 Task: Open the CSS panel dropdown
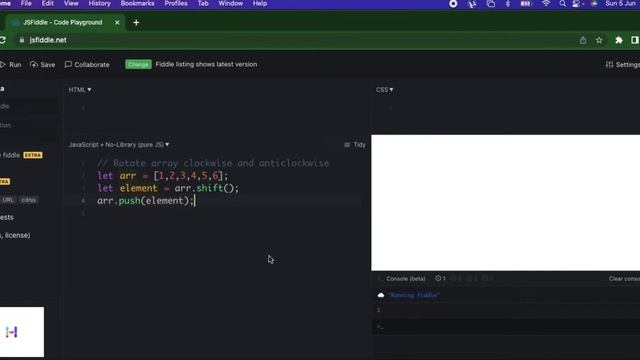coord(384,90)
